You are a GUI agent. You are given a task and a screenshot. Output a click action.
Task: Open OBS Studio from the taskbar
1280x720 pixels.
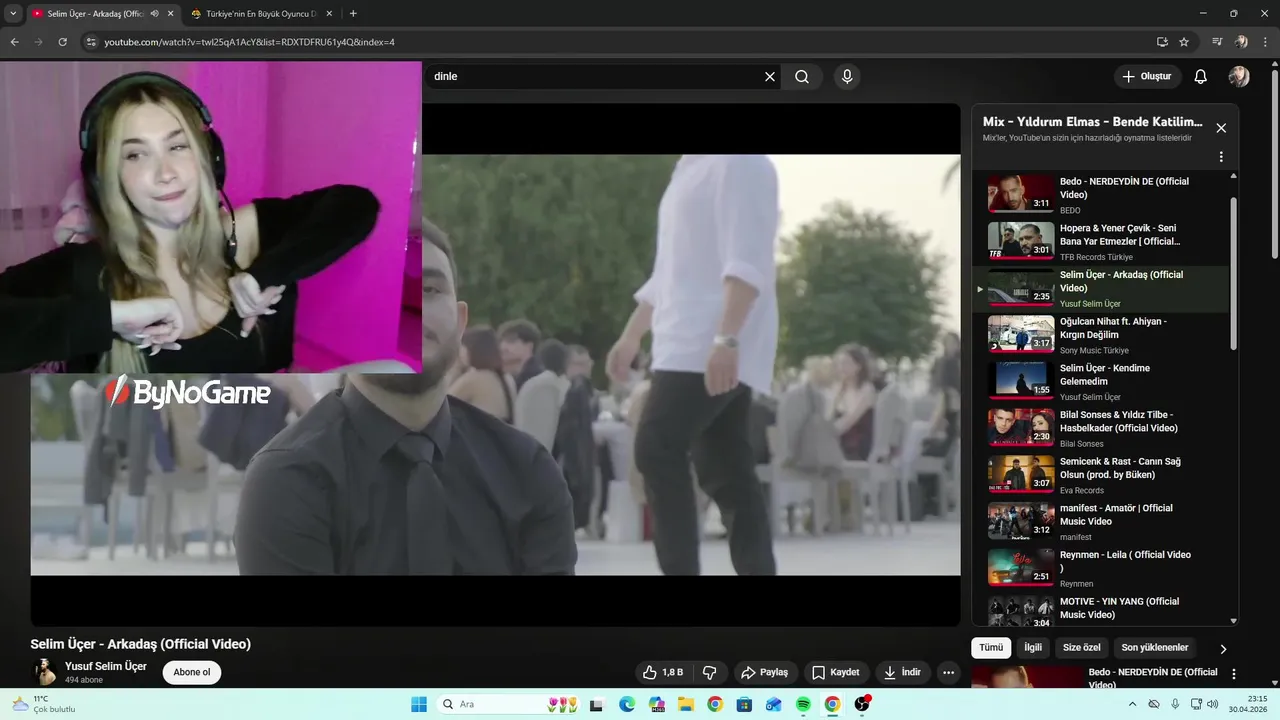[x=861, y=704]
